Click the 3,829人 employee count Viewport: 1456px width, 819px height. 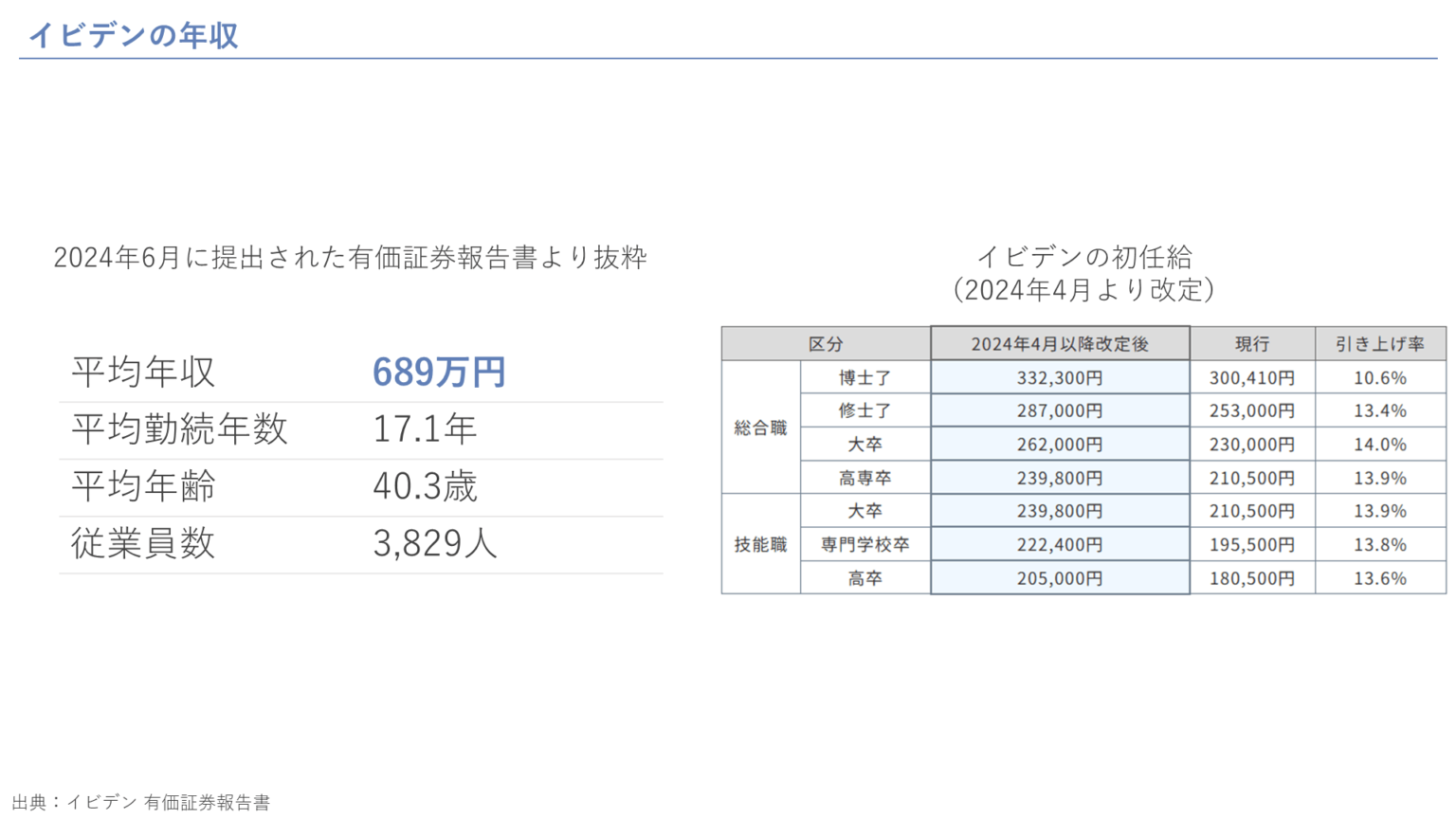point(434,543)
